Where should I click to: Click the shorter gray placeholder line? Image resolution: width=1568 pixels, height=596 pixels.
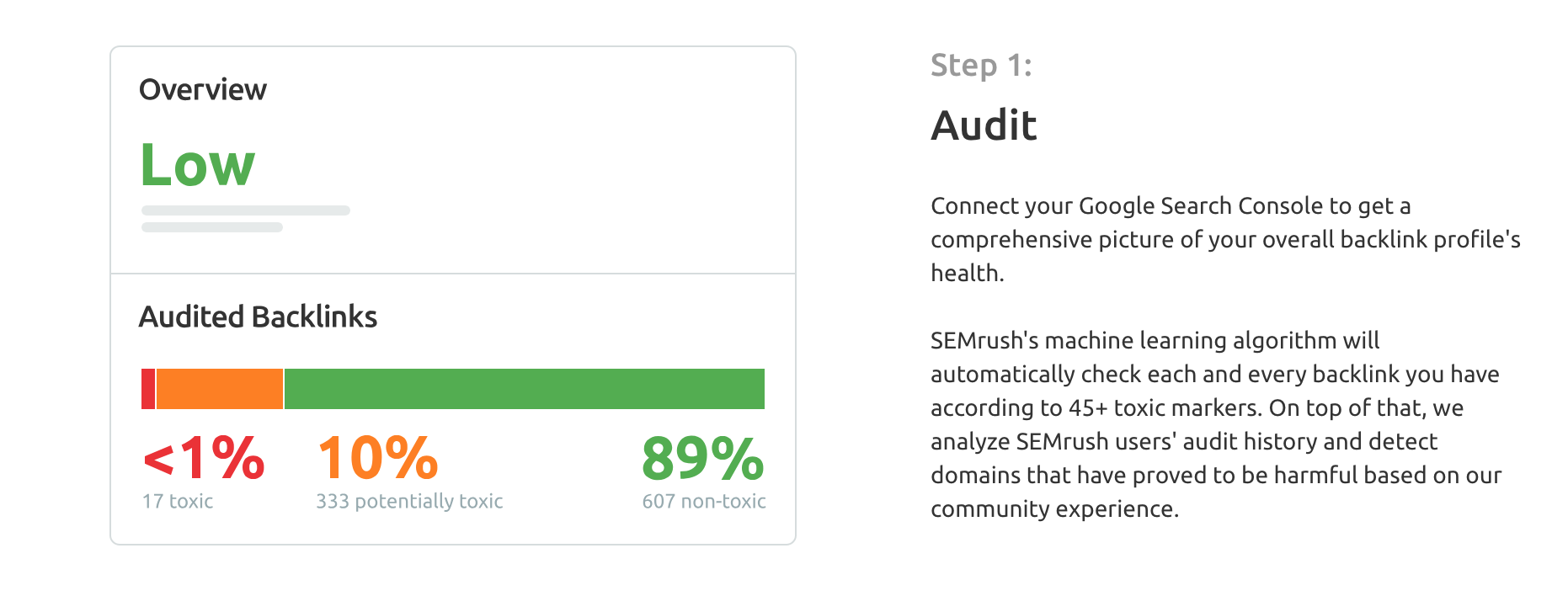click(212, 227)
